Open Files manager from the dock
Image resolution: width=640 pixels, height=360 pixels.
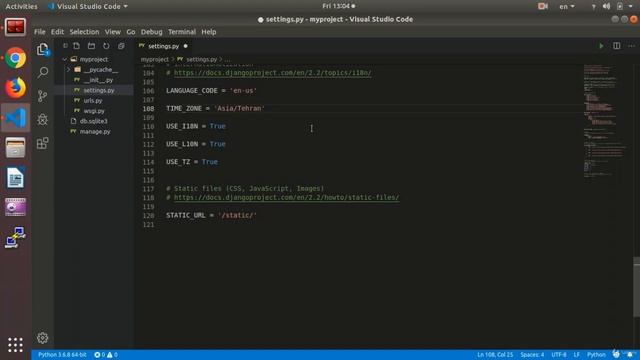pos(16,147)
